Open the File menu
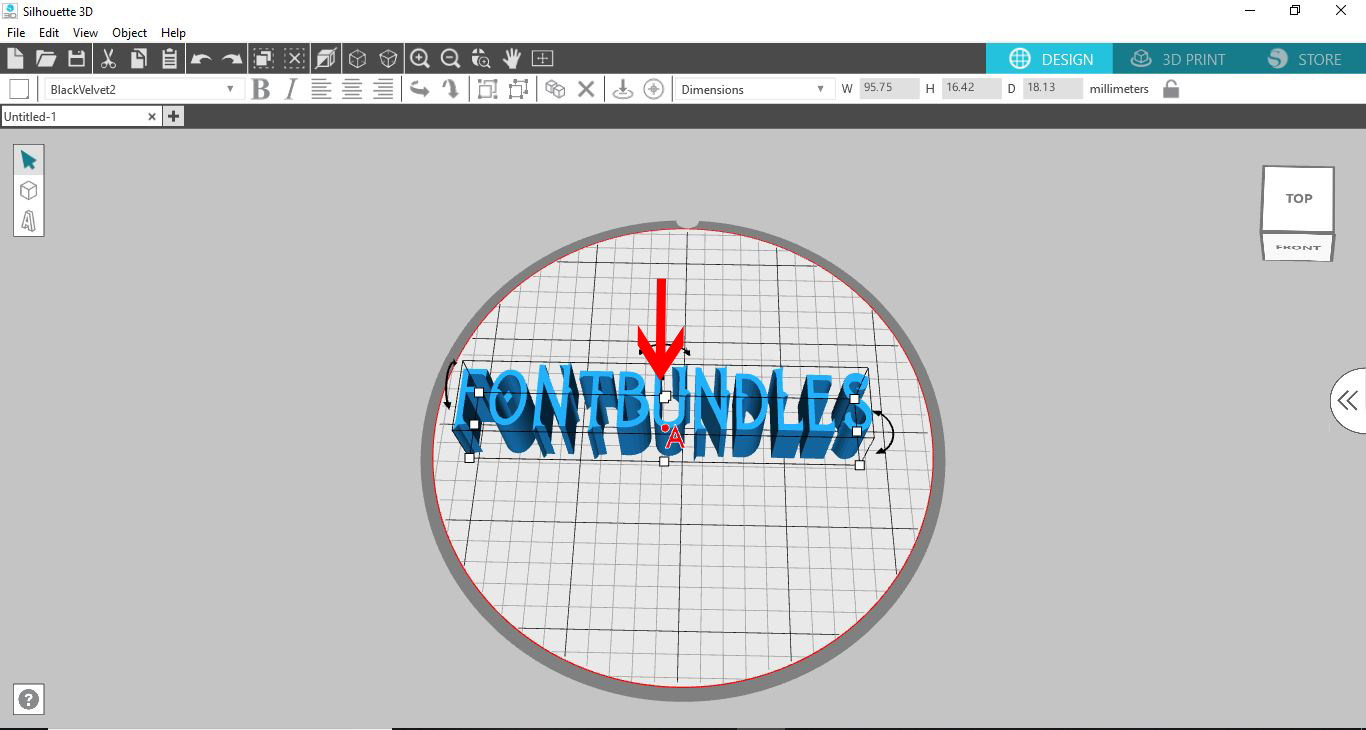 [x=16, y=33]
